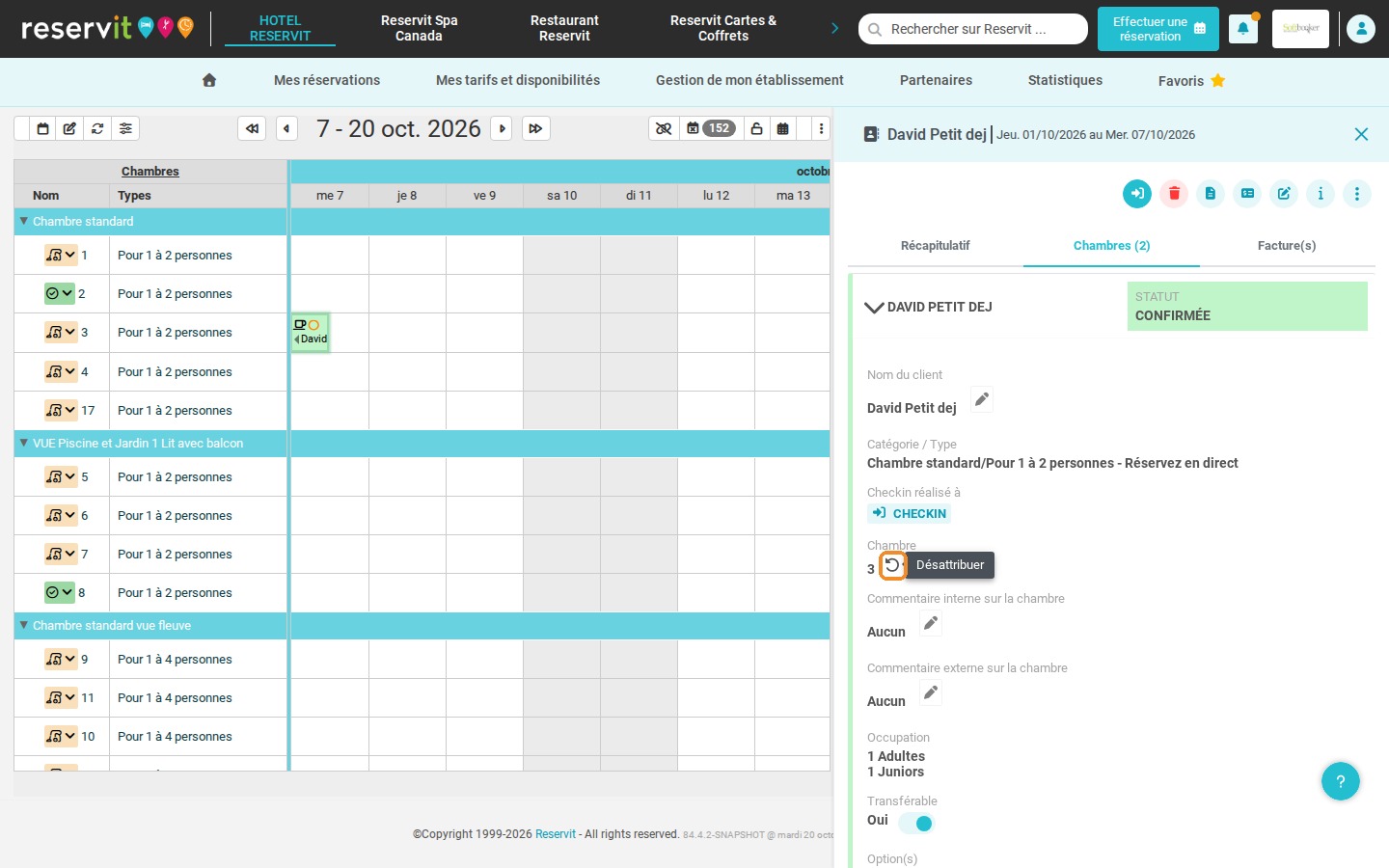Click the Désattribuer room unassign icon
The width and height of the screenshot is (1389, 868).
[x=893, y=565]
